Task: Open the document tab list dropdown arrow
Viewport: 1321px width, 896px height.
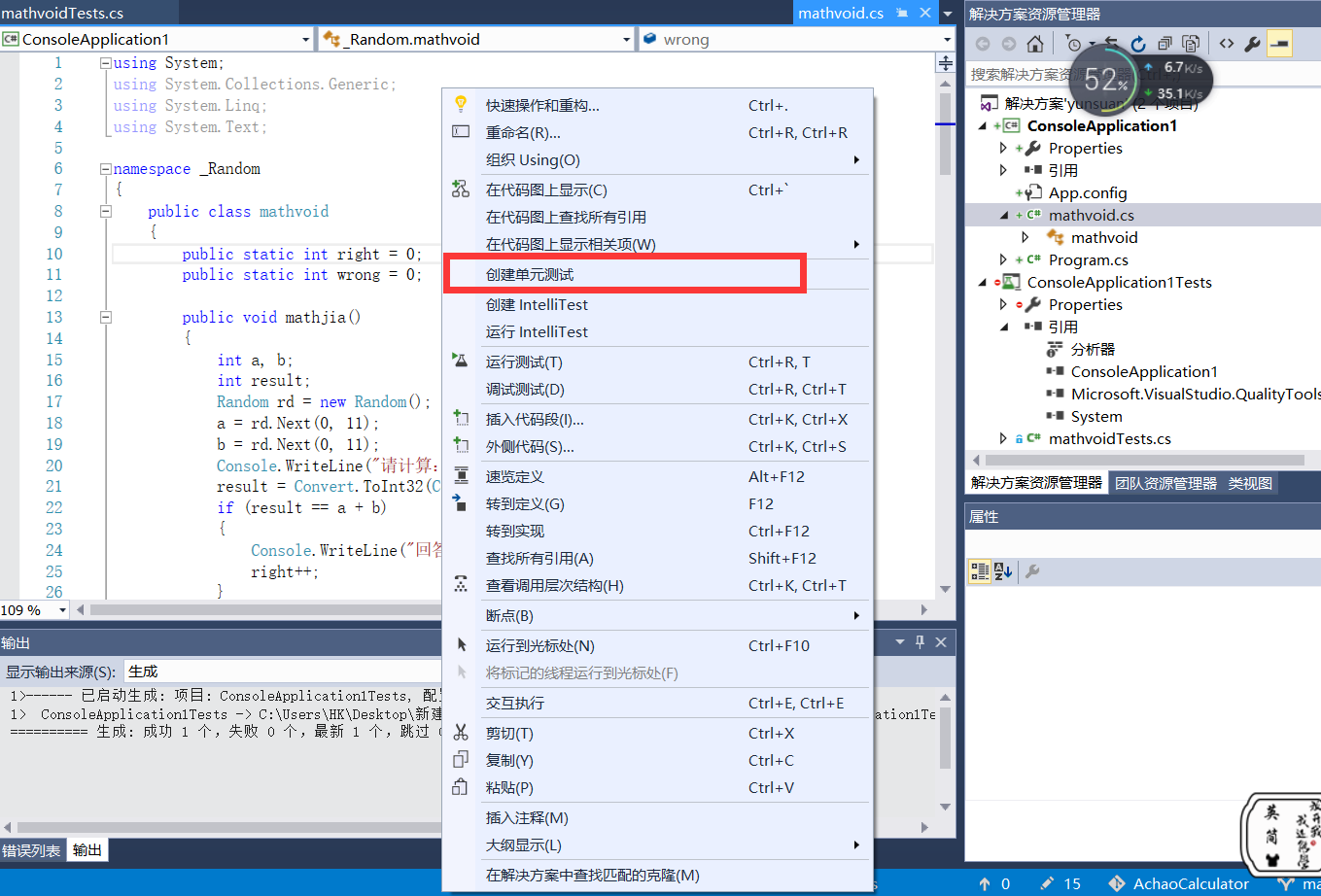Action: pyautogui.click(x=948, y=14)
